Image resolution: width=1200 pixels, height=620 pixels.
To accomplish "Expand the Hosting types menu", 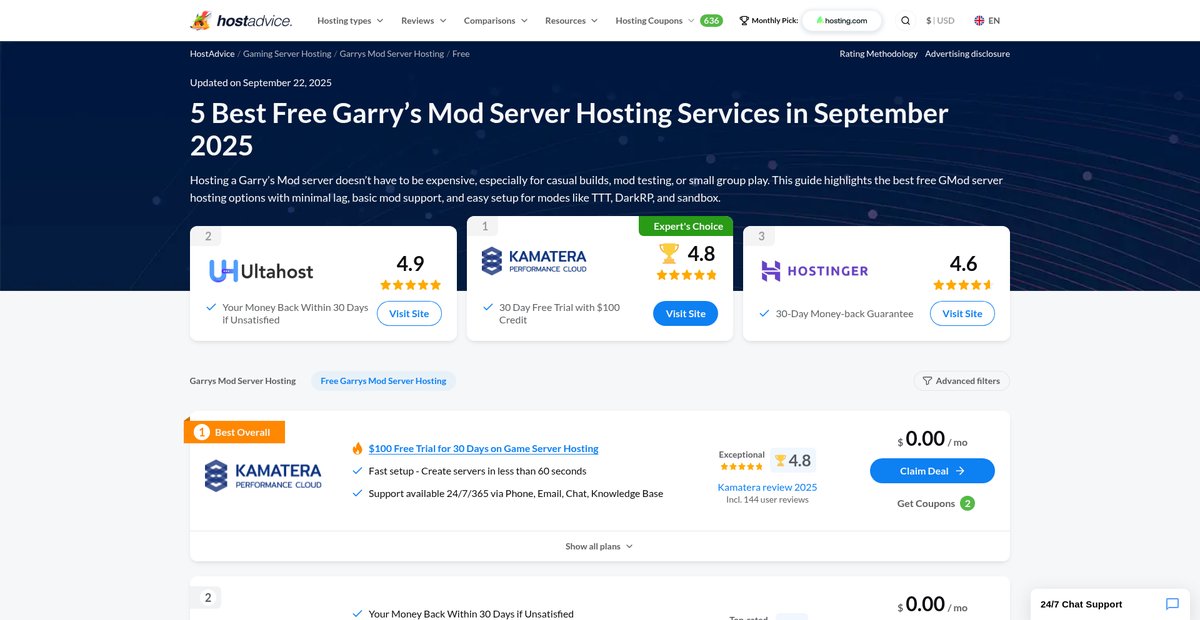I will pos(350,20).
